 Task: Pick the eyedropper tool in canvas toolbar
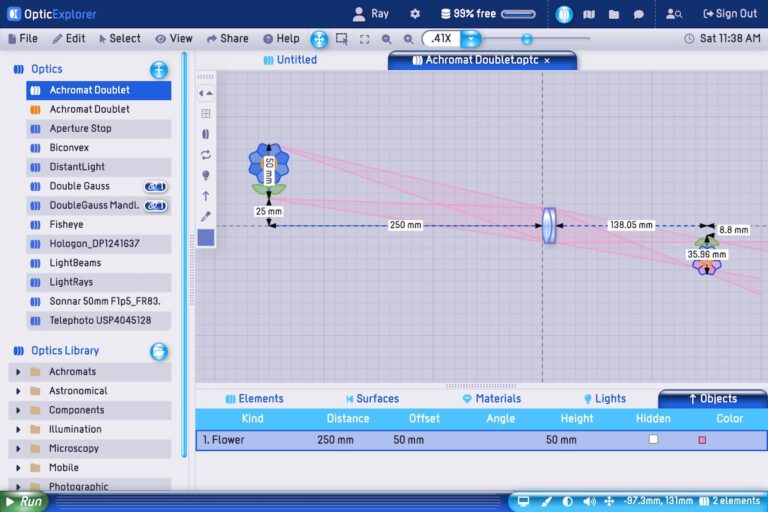click(206, 216)
